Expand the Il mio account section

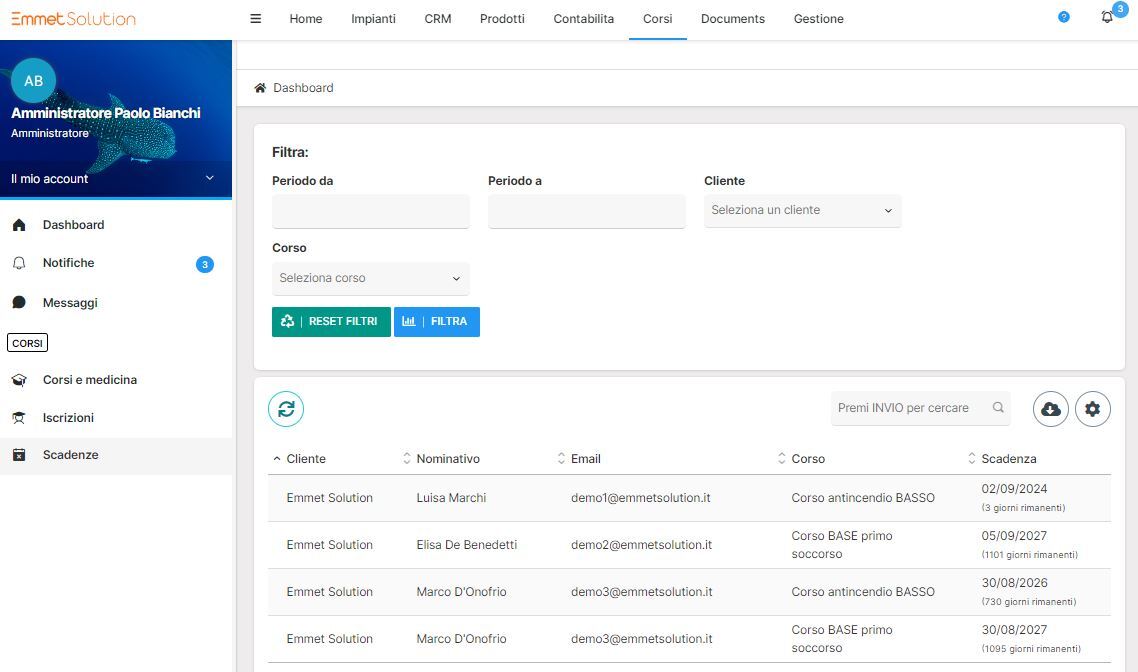point(115,179)
